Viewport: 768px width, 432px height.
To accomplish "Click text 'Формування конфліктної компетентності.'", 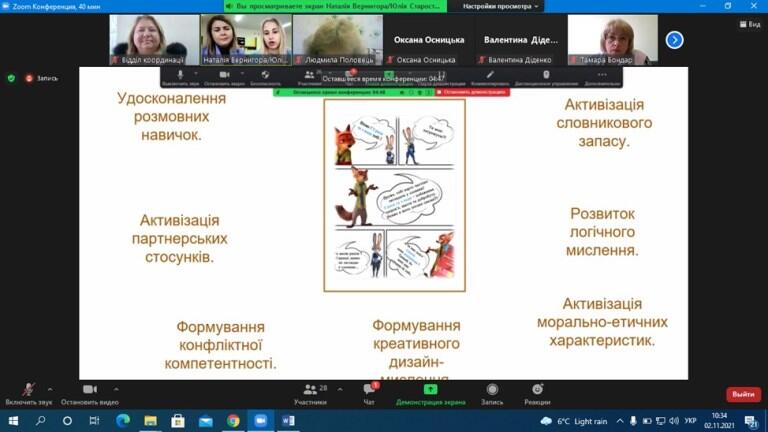I will click(220, 345).
